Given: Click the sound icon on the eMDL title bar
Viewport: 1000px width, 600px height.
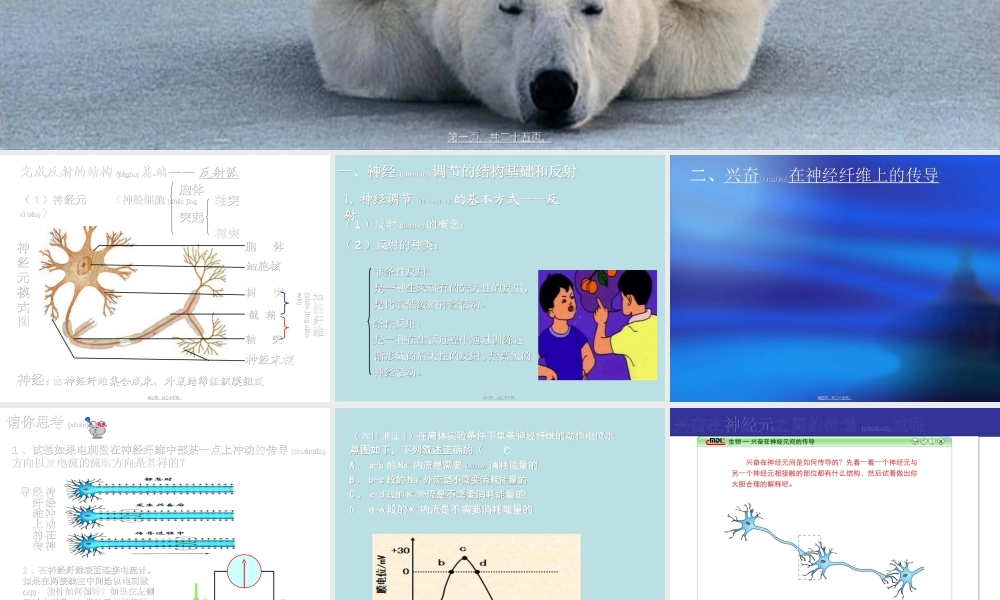Looking at the screenshot, I should coord(915,441).
